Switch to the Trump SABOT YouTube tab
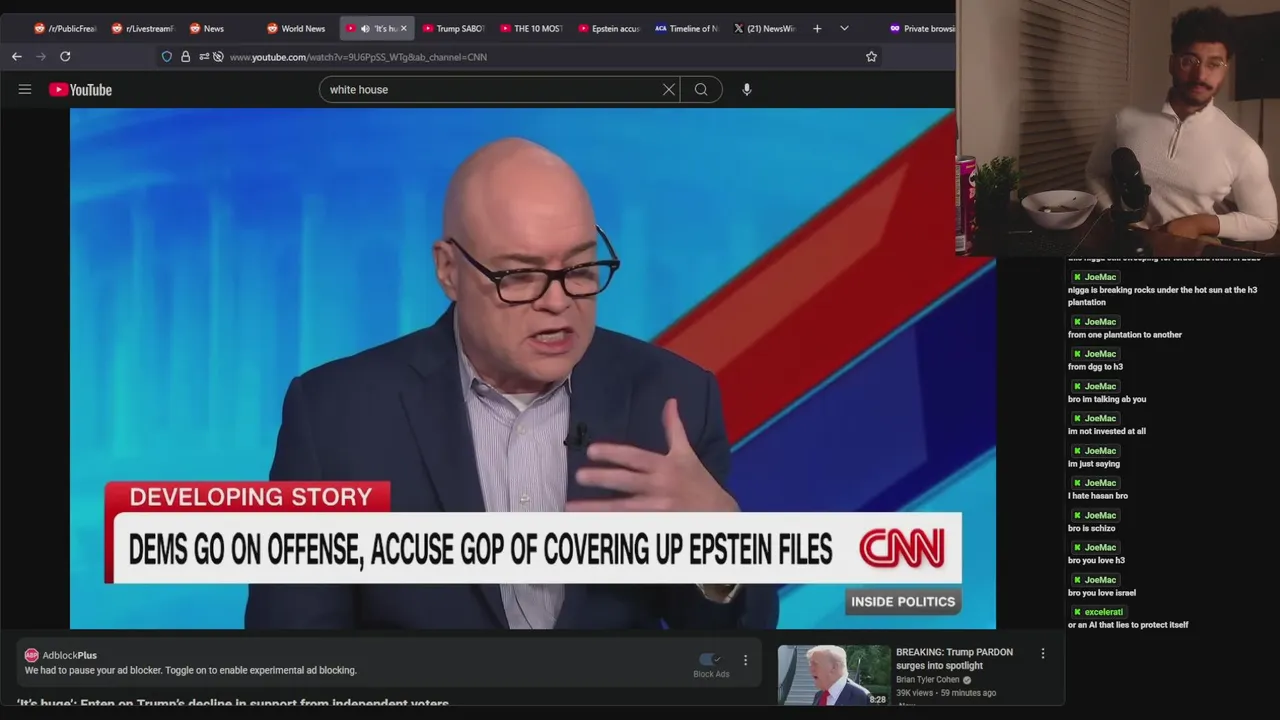 (x=455, y=29)
